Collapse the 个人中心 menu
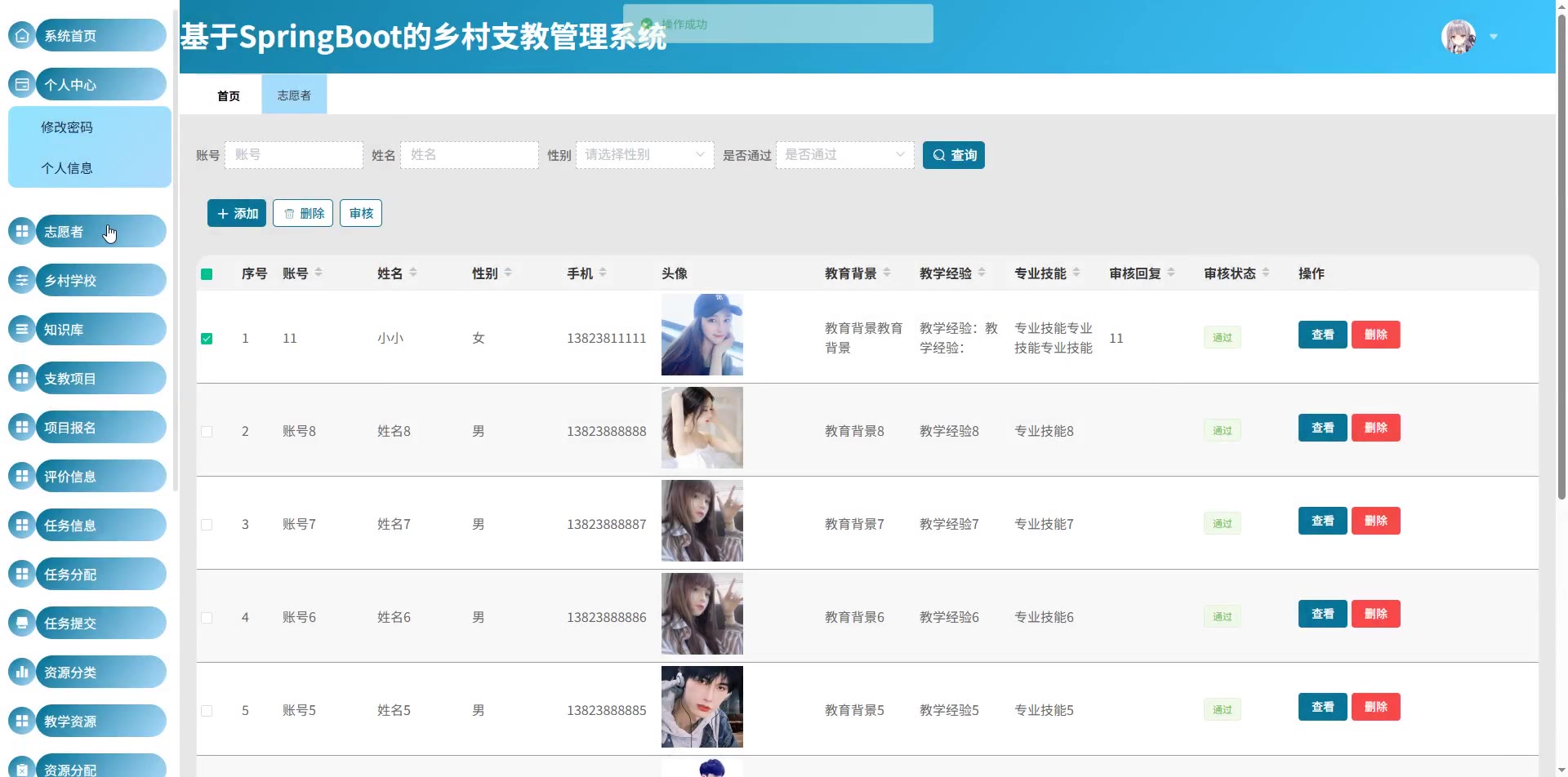Image resolution: width=1568 pixels, height=777 pixels. (100, 84)
